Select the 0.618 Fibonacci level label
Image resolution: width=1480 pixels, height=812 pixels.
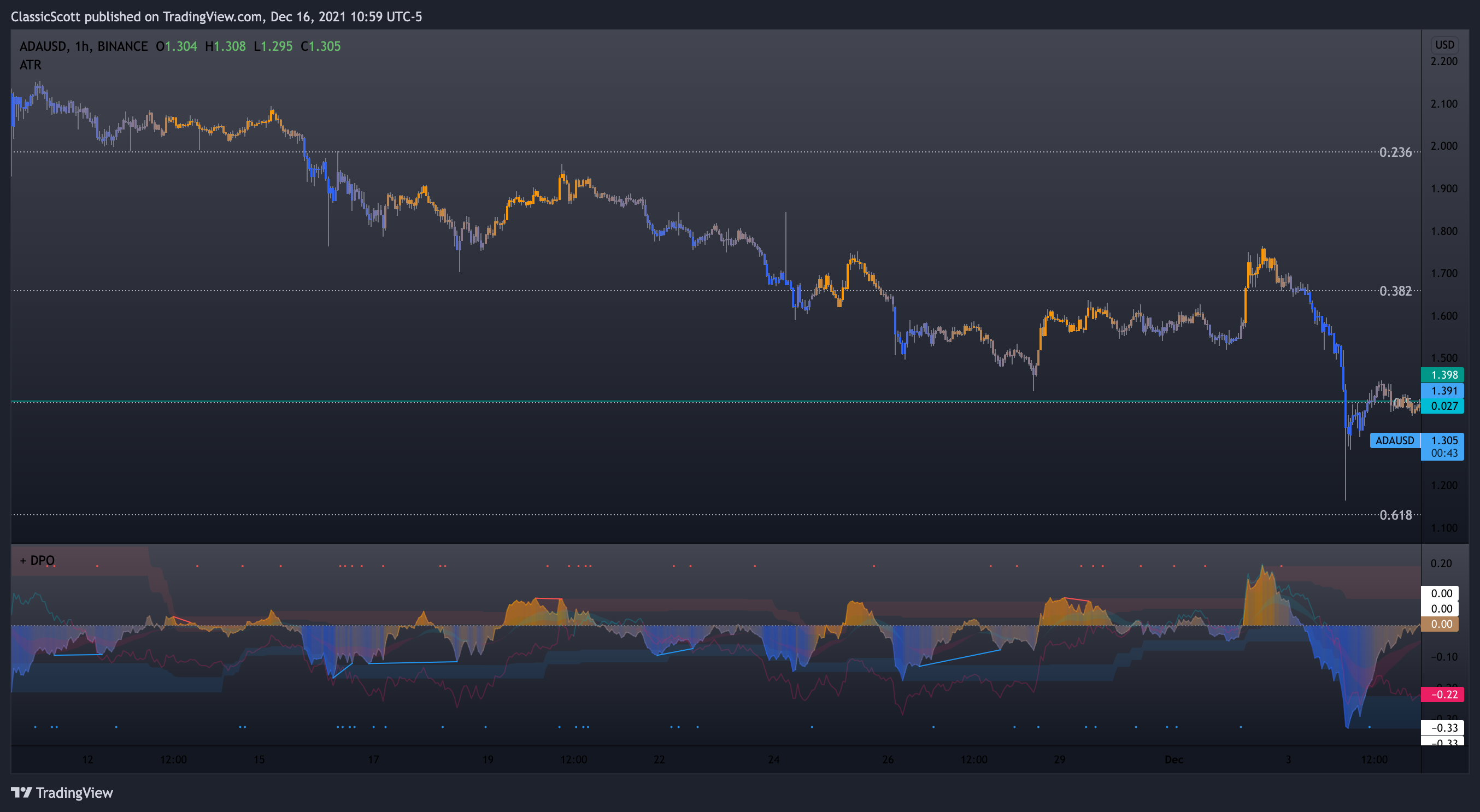point(1395,515)
